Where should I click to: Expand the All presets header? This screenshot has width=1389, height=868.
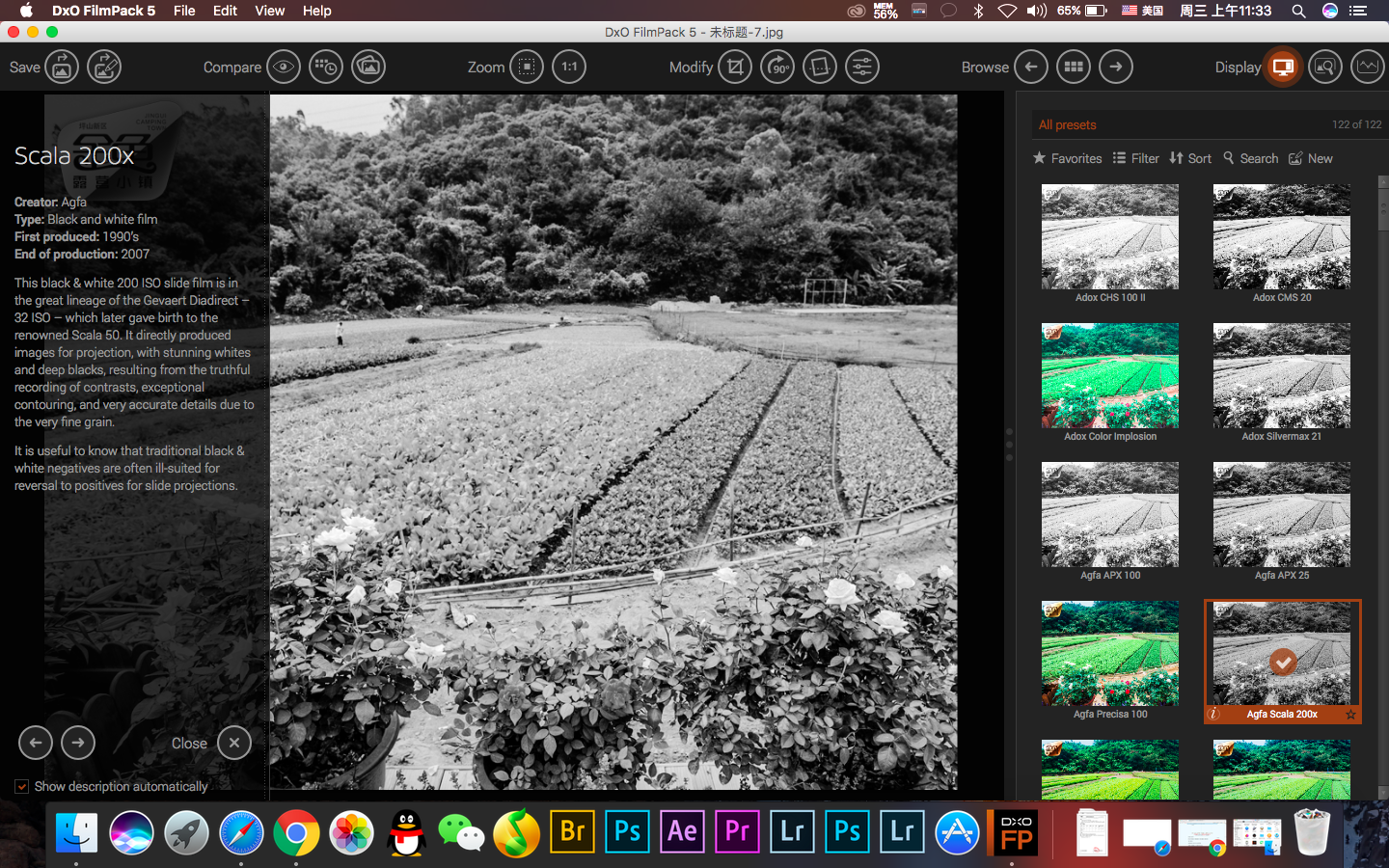[1068, 124]
